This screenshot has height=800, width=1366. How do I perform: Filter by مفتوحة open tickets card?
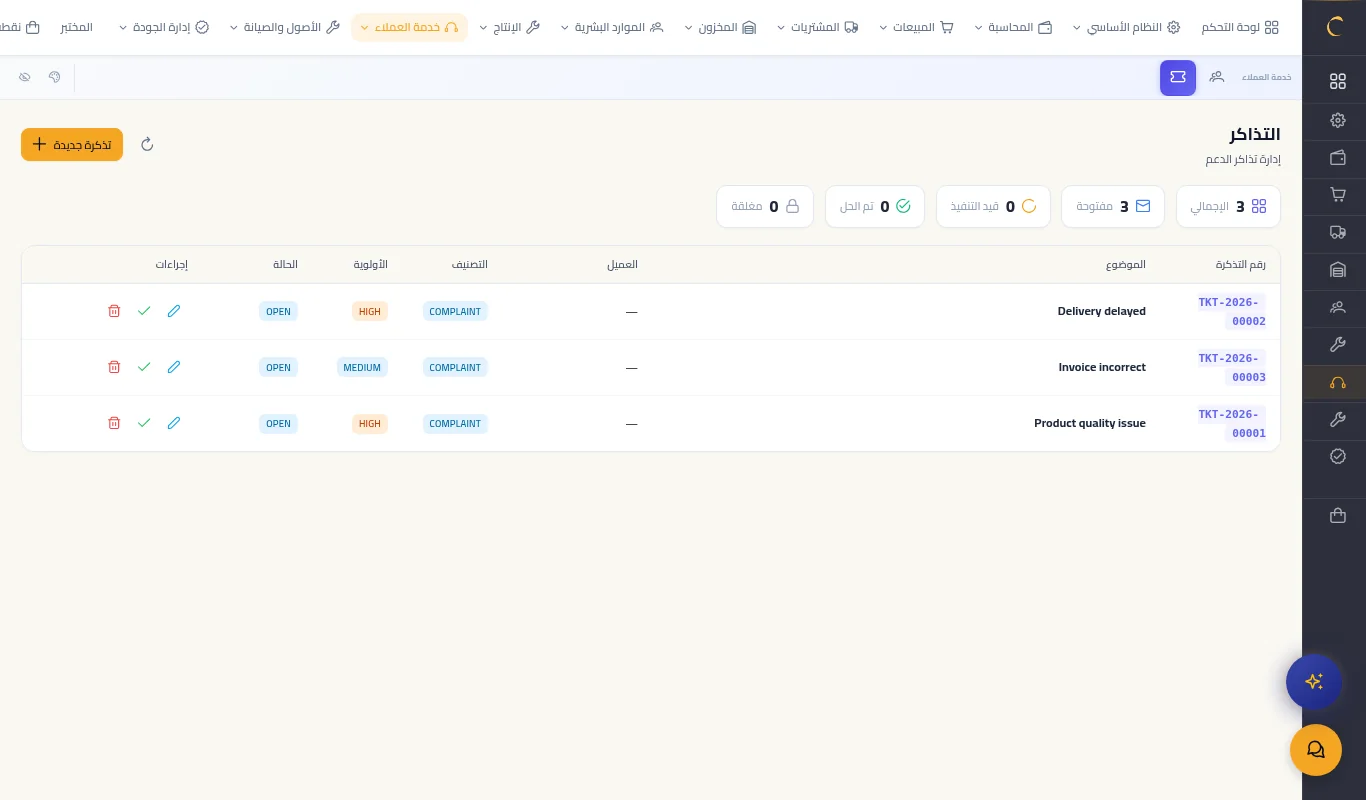(x=1113, y=206)
